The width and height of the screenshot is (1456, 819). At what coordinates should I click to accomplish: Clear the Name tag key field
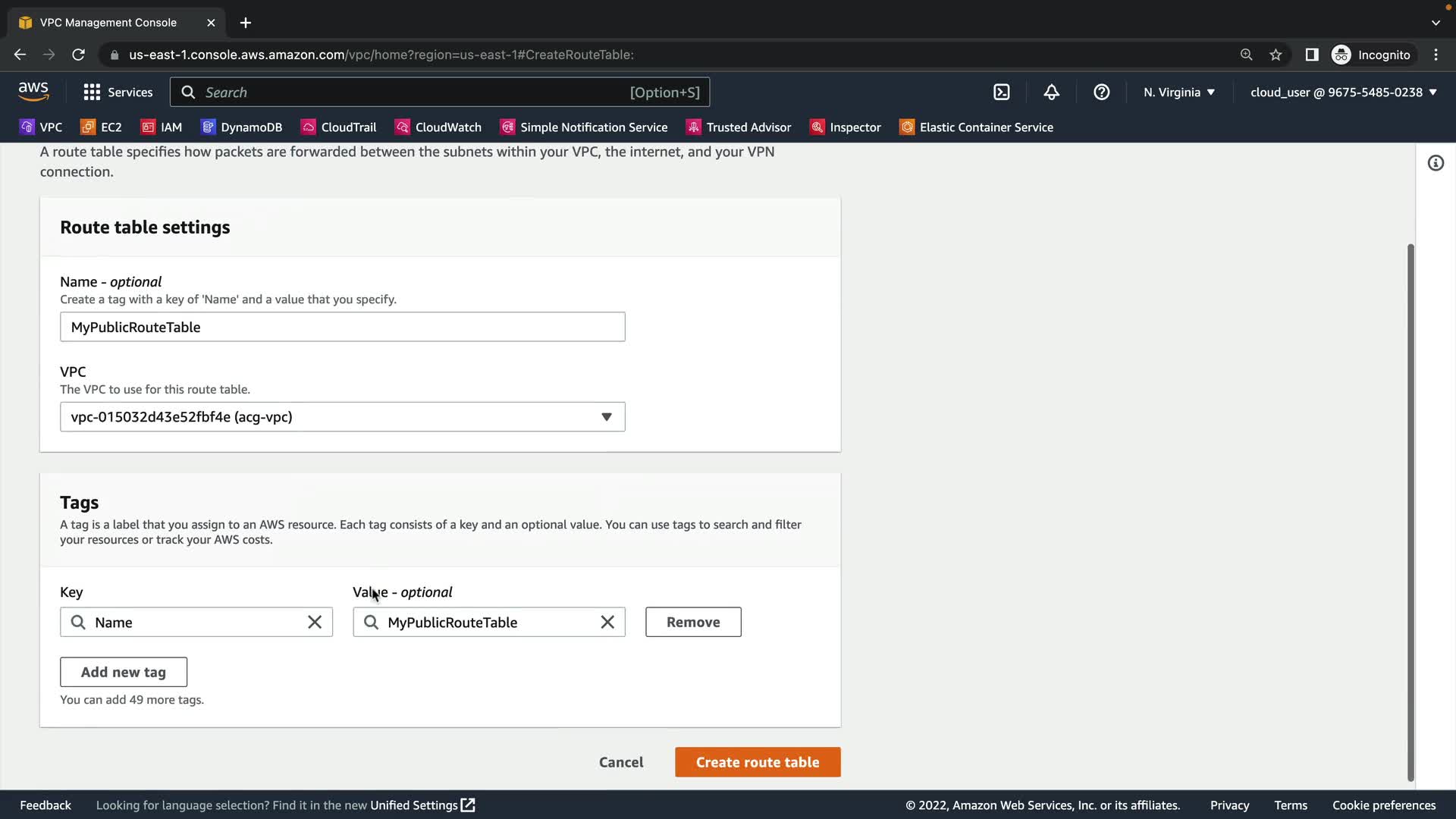[315, 623]
